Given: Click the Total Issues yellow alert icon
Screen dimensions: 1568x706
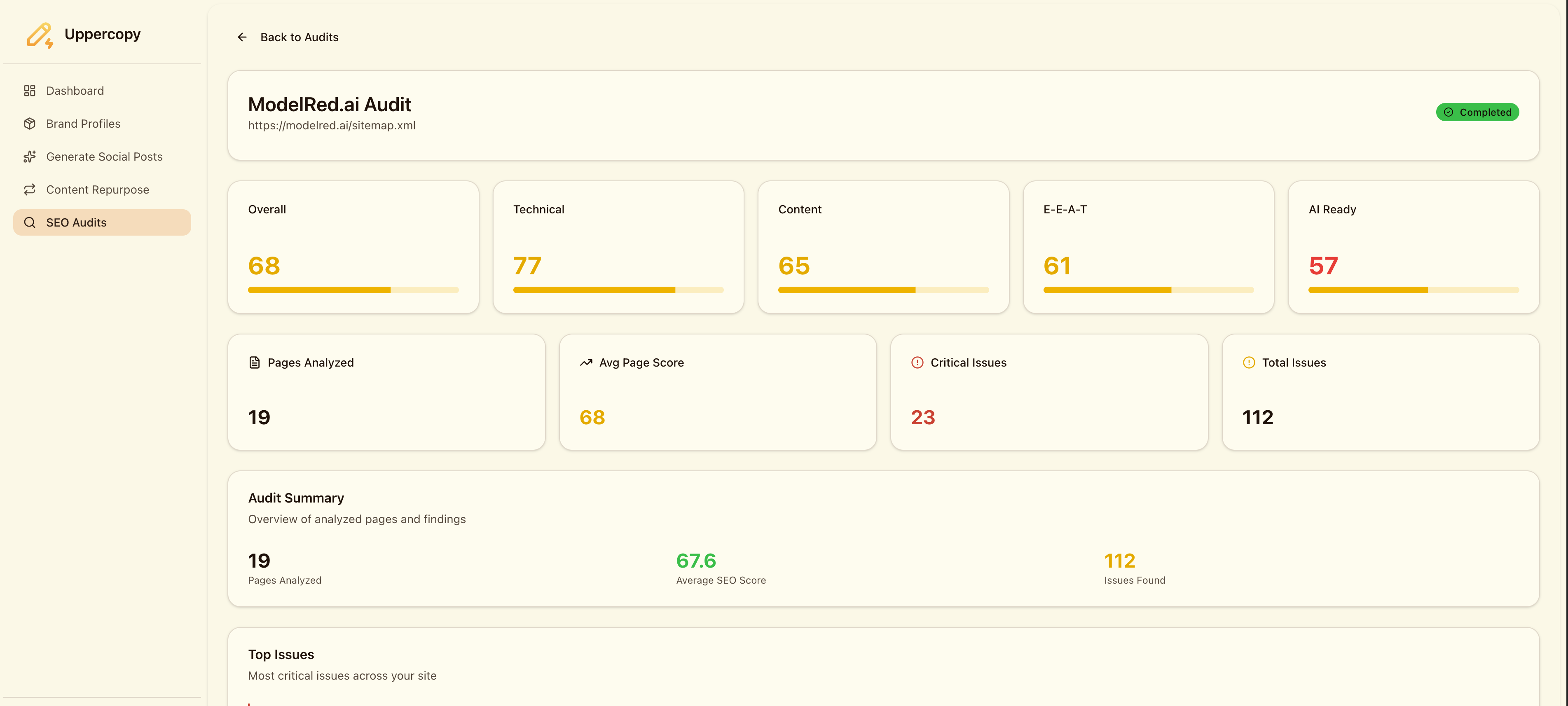Looking at the screenshot, I should click(x=1248, y=363).
